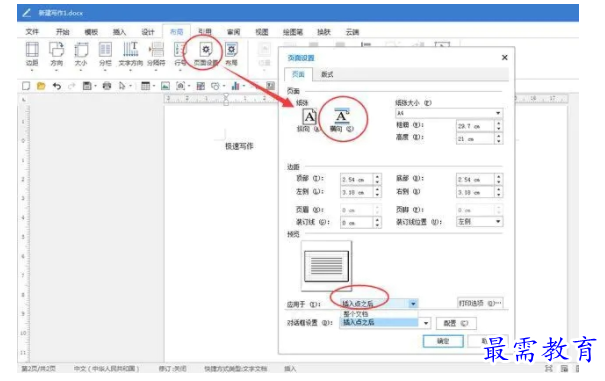Select the portrait 纵向 paper orientation
Screen dimensions: 605x381
[309, 120]
